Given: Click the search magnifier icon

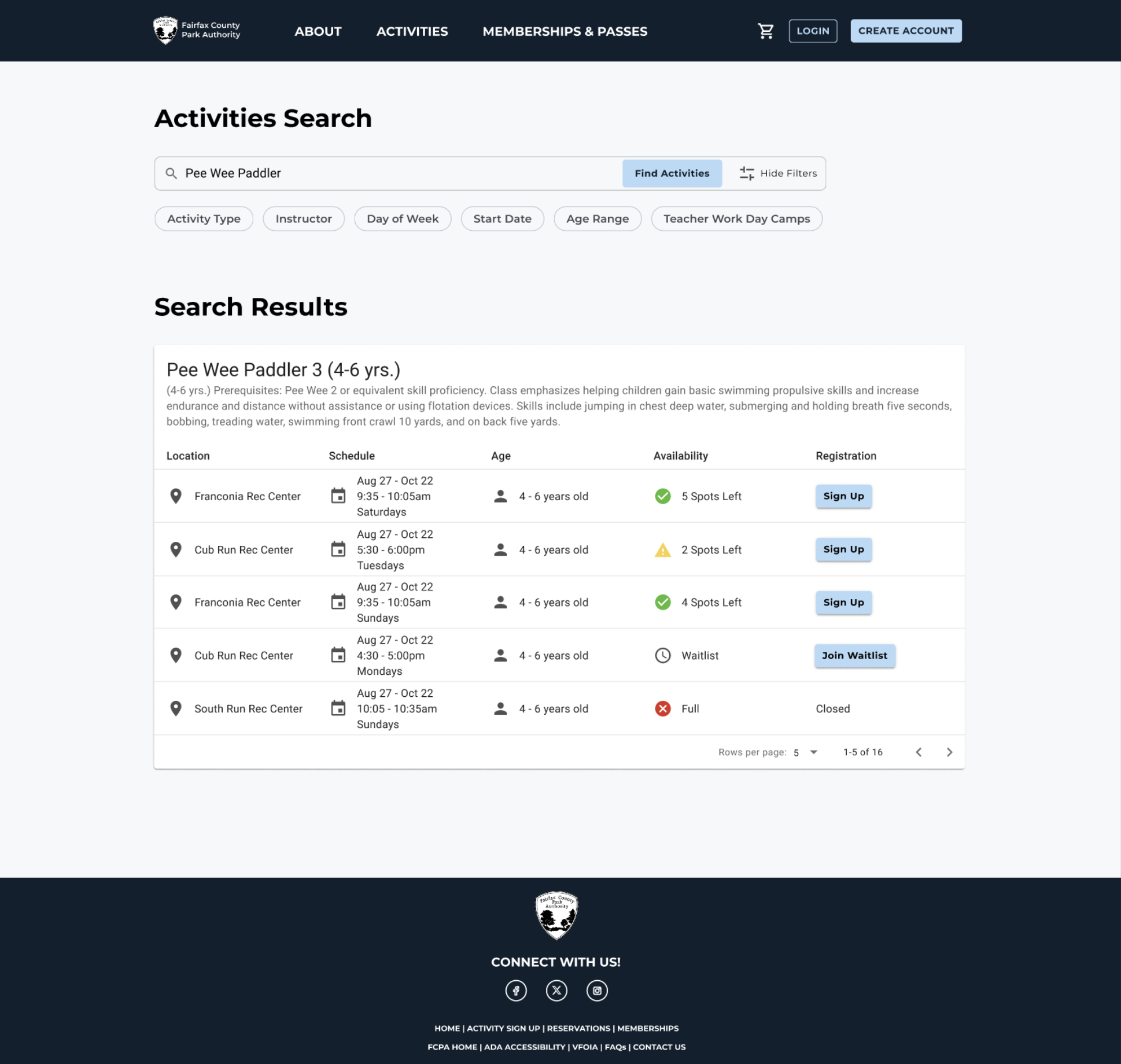Looking at the screenshot, I should (171, 173).
